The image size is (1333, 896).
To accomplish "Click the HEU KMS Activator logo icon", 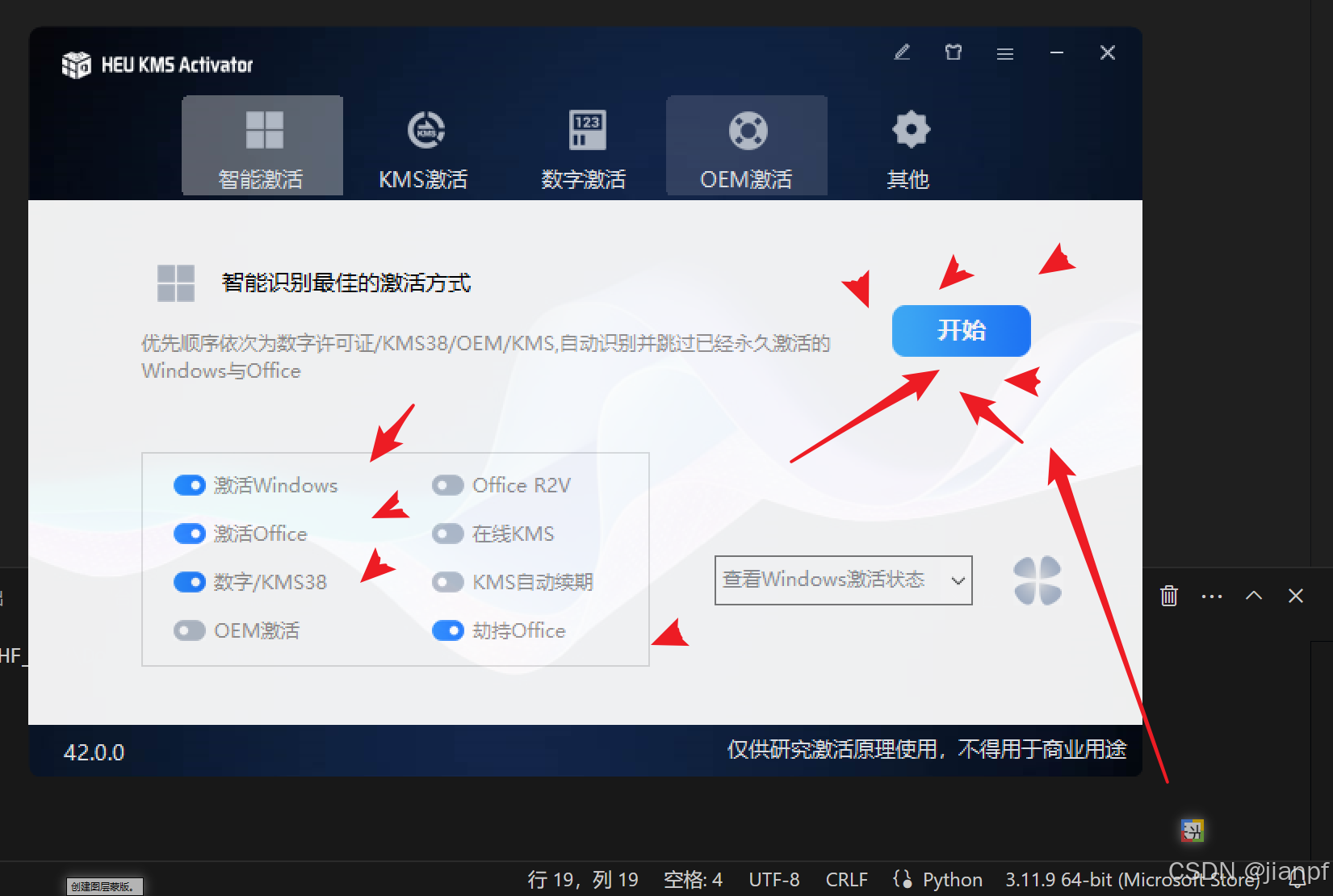I will pos(77,65).
